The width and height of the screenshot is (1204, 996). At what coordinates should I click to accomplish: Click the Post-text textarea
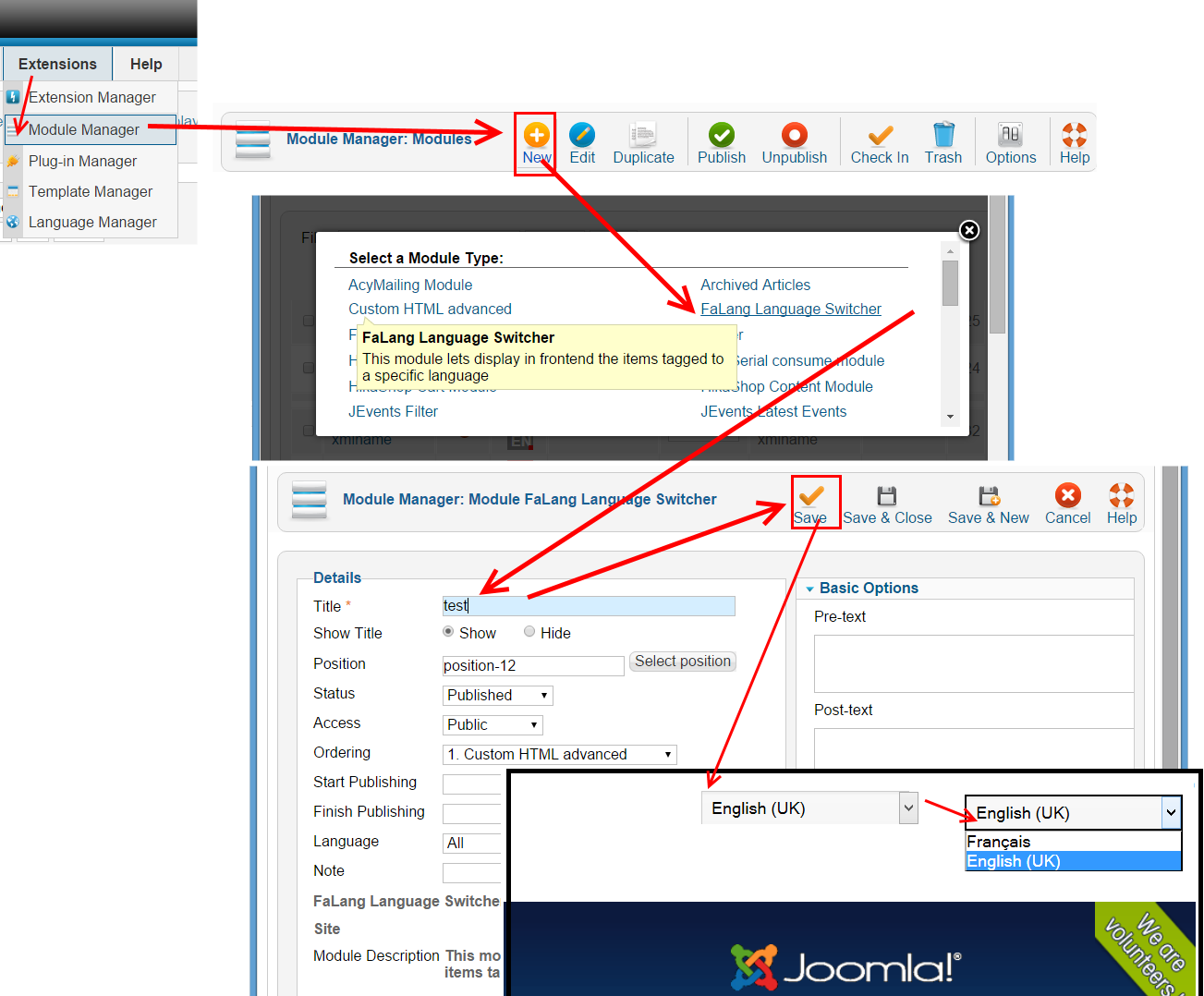[x=974, y=748]
